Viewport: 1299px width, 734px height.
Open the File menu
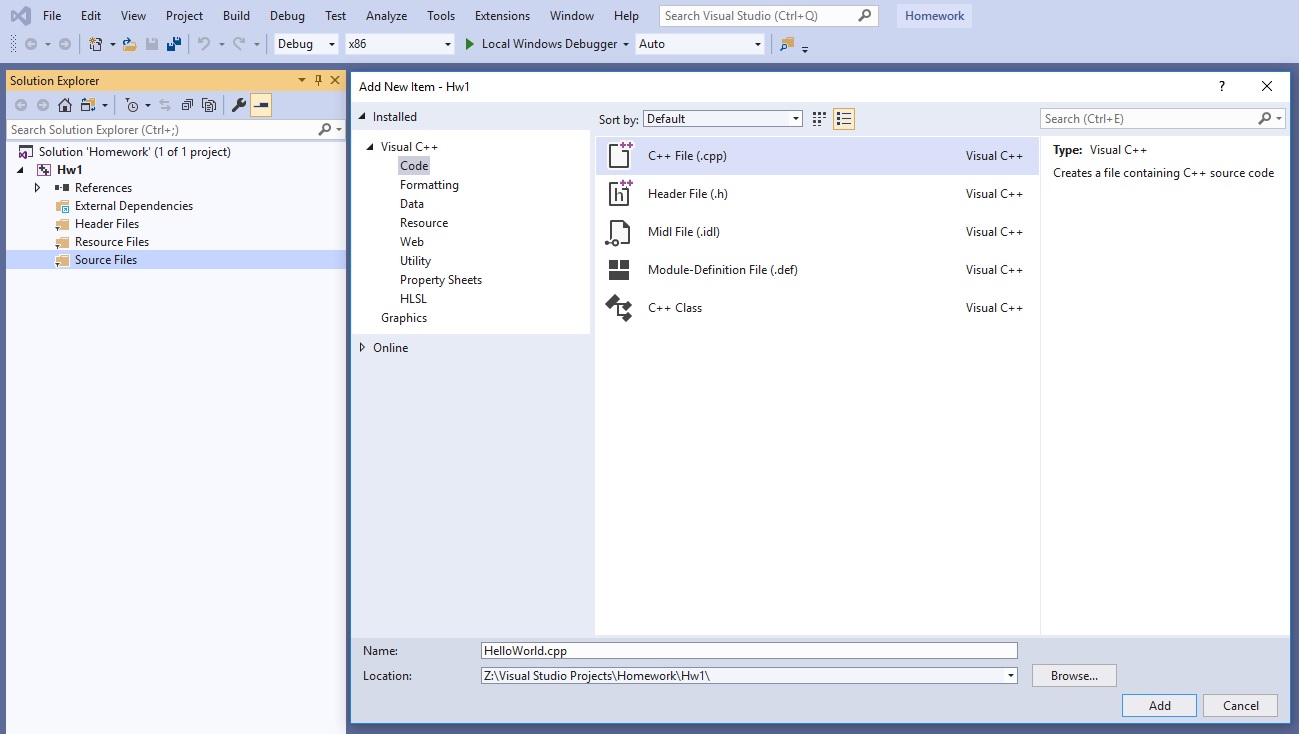pyautogui.click(x=52, y=16)
